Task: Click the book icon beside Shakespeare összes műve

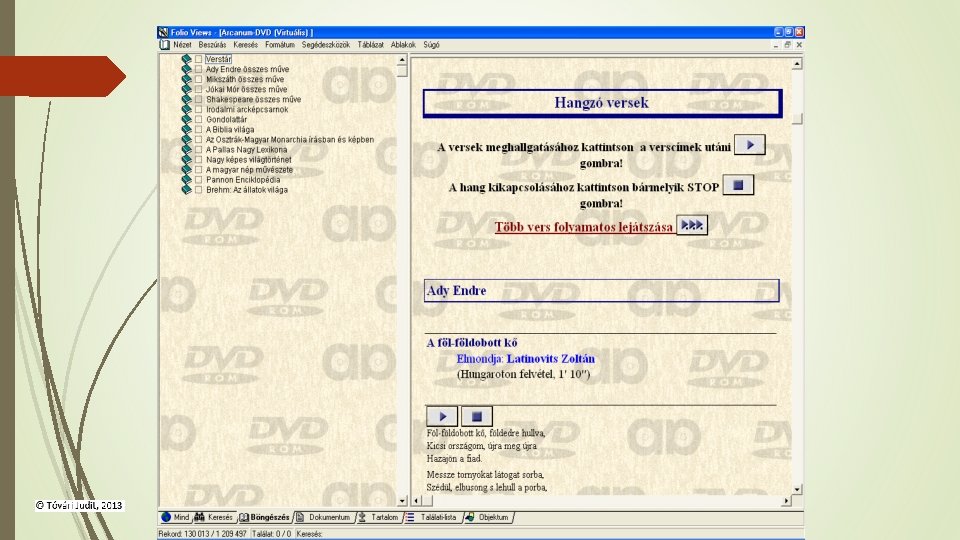Action: click(187, 99)
